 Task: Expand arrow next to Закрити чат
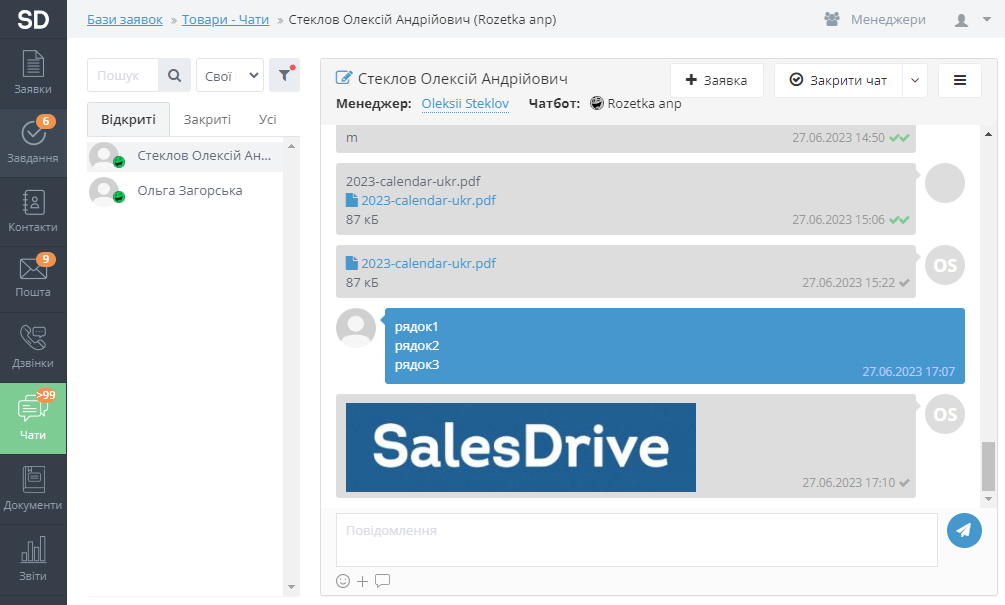pos(915,81)
